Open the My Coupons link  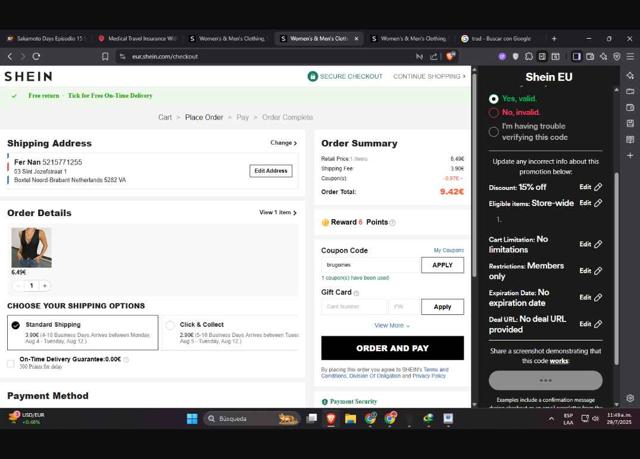[449, 250]
